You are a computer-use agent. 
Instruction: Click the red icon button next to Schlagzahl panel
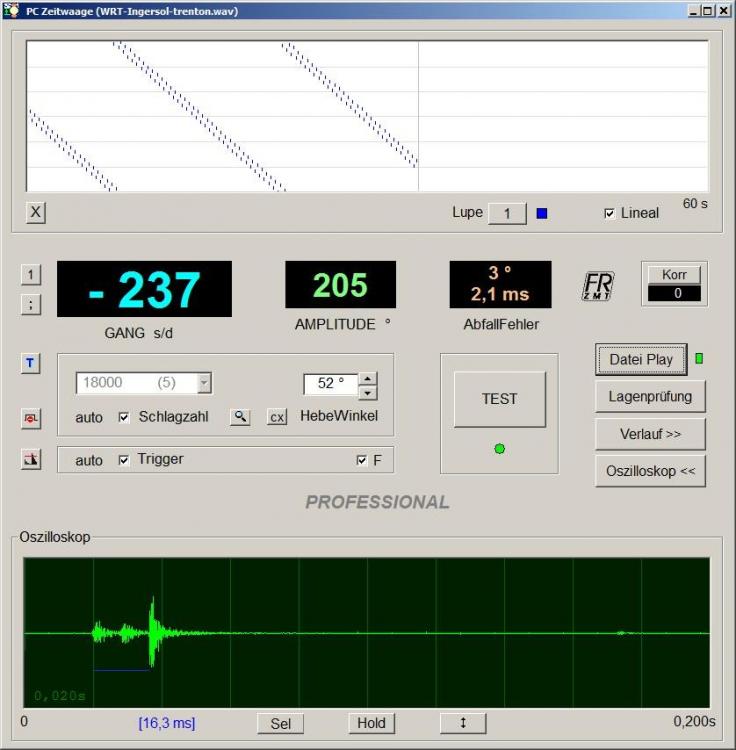point(31,419)
